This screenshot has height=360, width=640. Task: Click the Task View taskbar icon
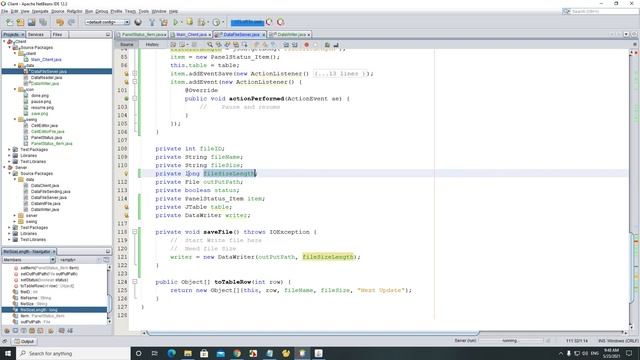click(154, 353)
